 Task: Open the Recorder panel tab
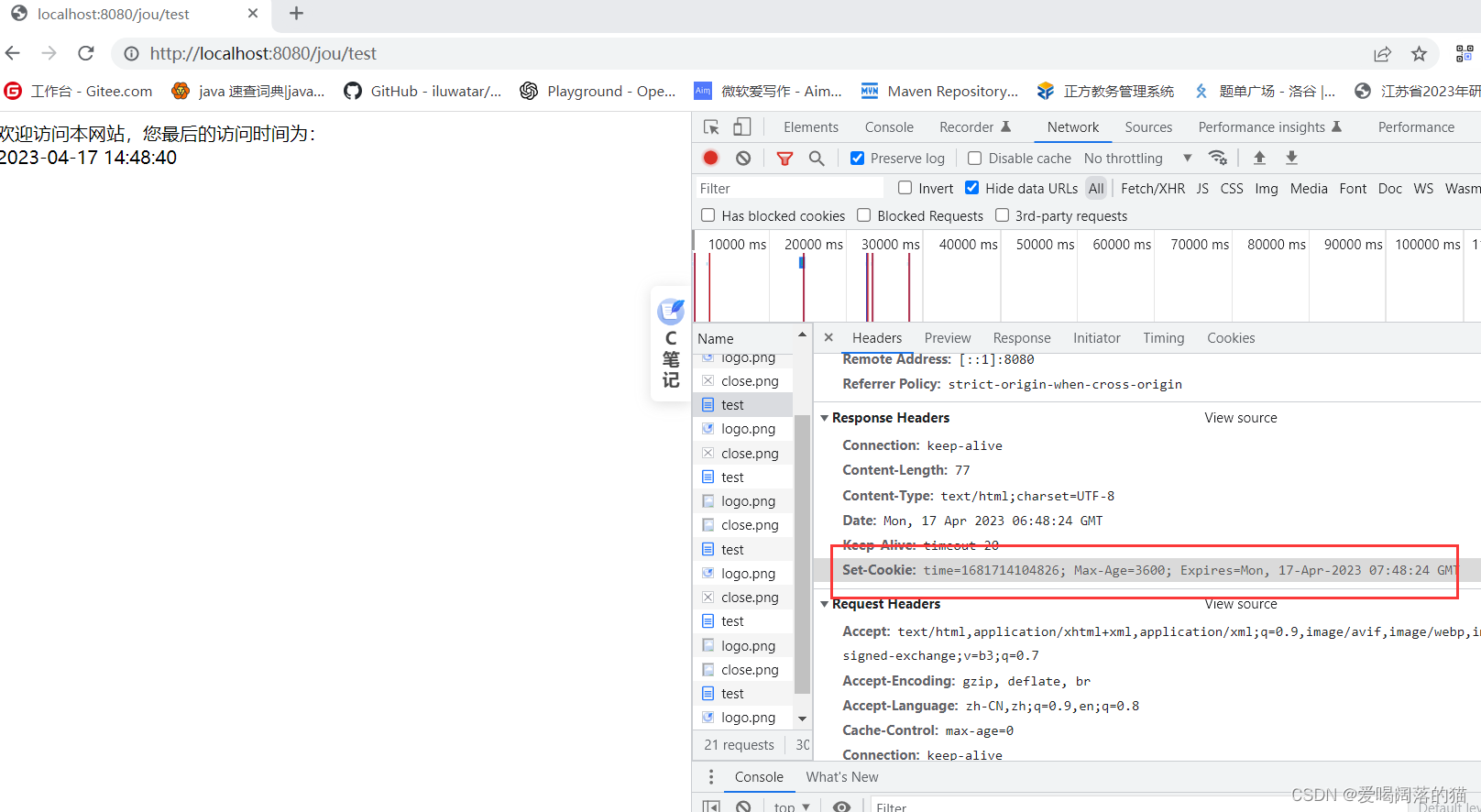[x=975, y=127]
